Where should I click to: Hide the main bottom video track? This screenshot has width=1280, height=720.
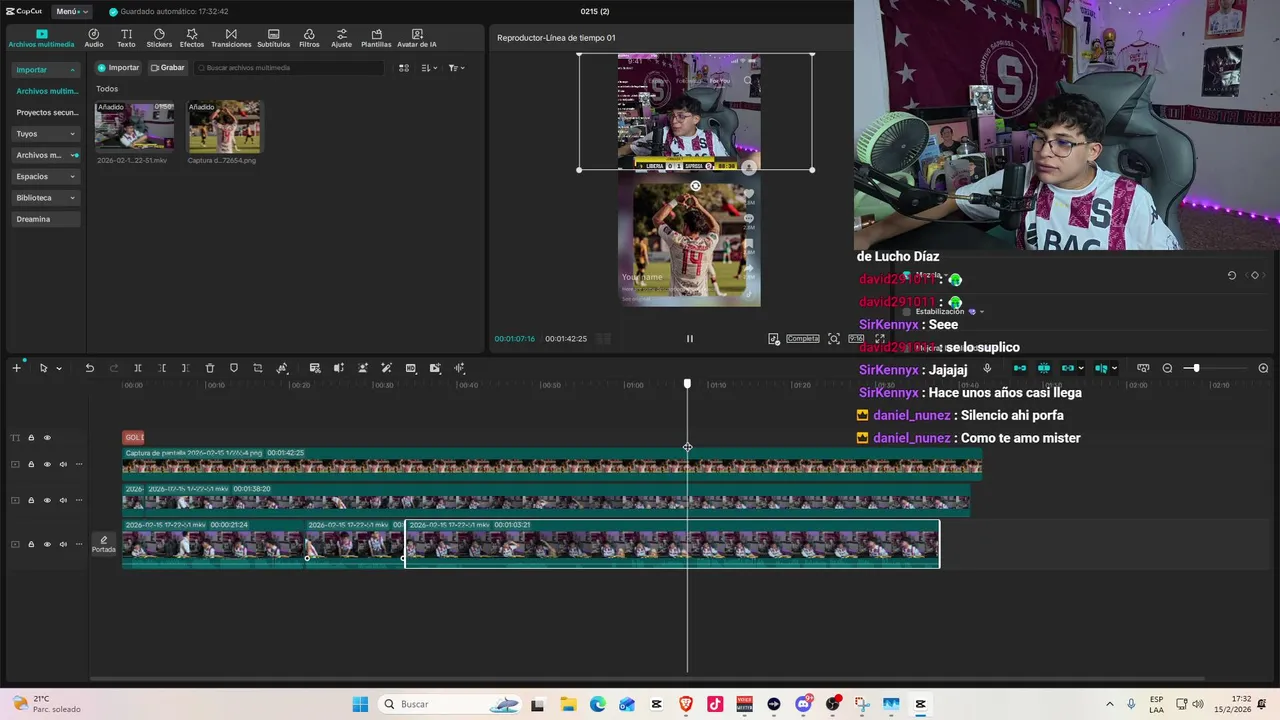(x=47, y=544)
